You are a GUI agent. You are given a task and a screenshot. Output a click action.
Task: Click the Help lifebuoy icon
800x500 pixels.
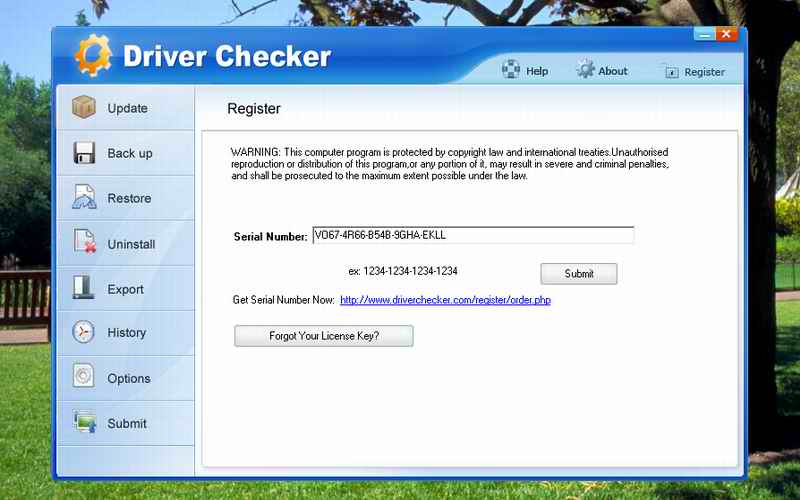click(511, 71)
